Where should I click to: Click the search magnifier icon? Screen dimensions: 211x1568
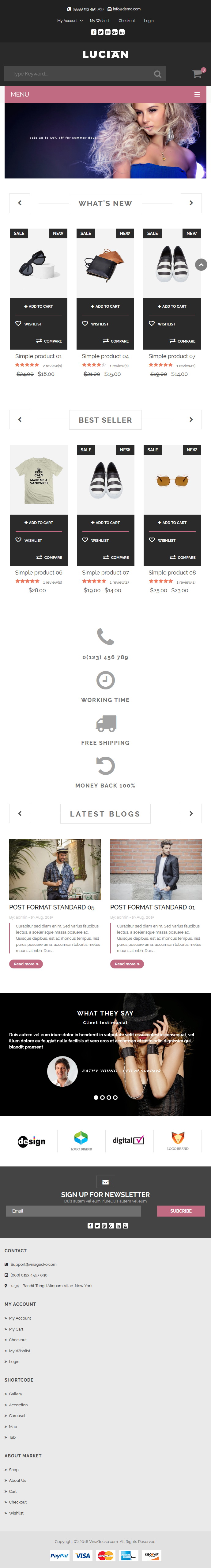pos(157,74)
